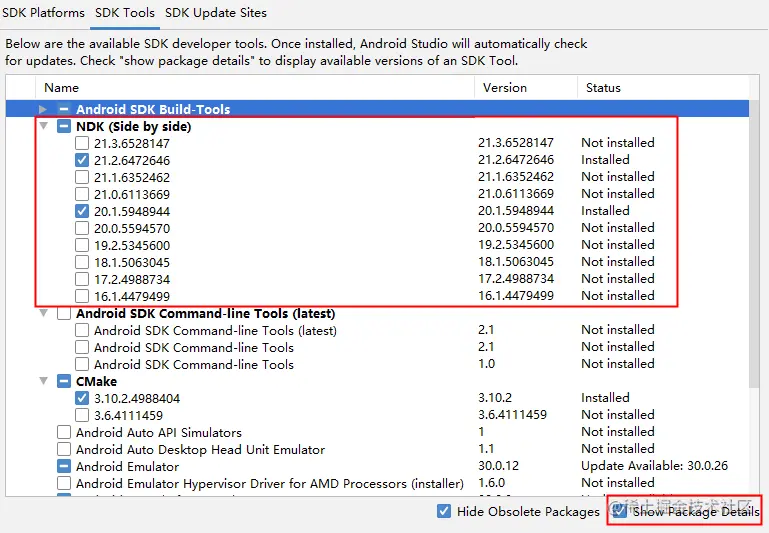Check NDK version 21.1.6352462

click(82, 177)
